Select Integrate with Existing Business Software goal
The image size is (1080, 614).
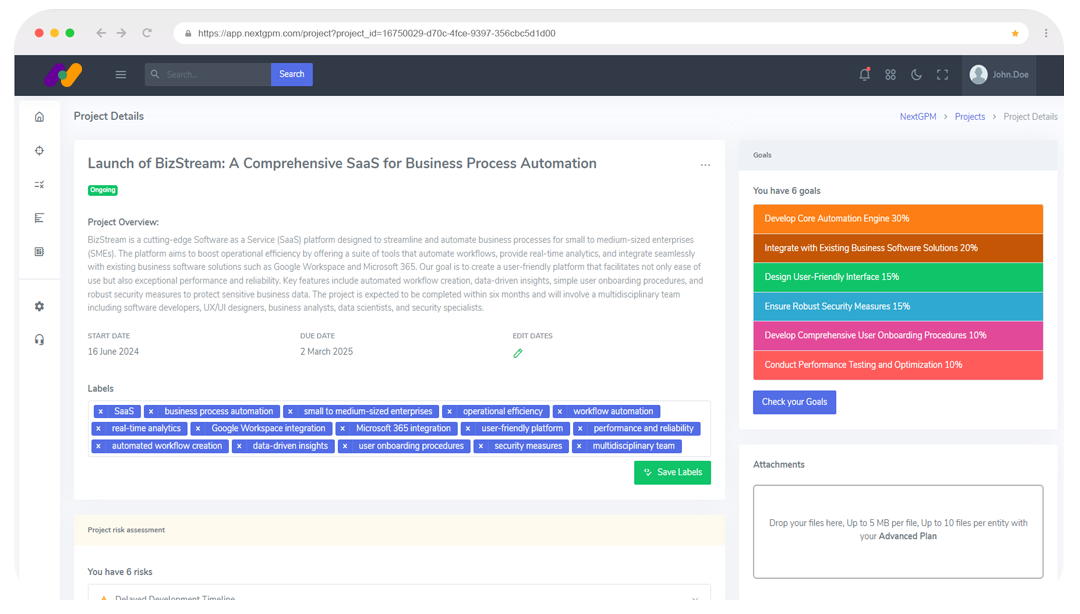pyautogui.click(x=897, y=248)
